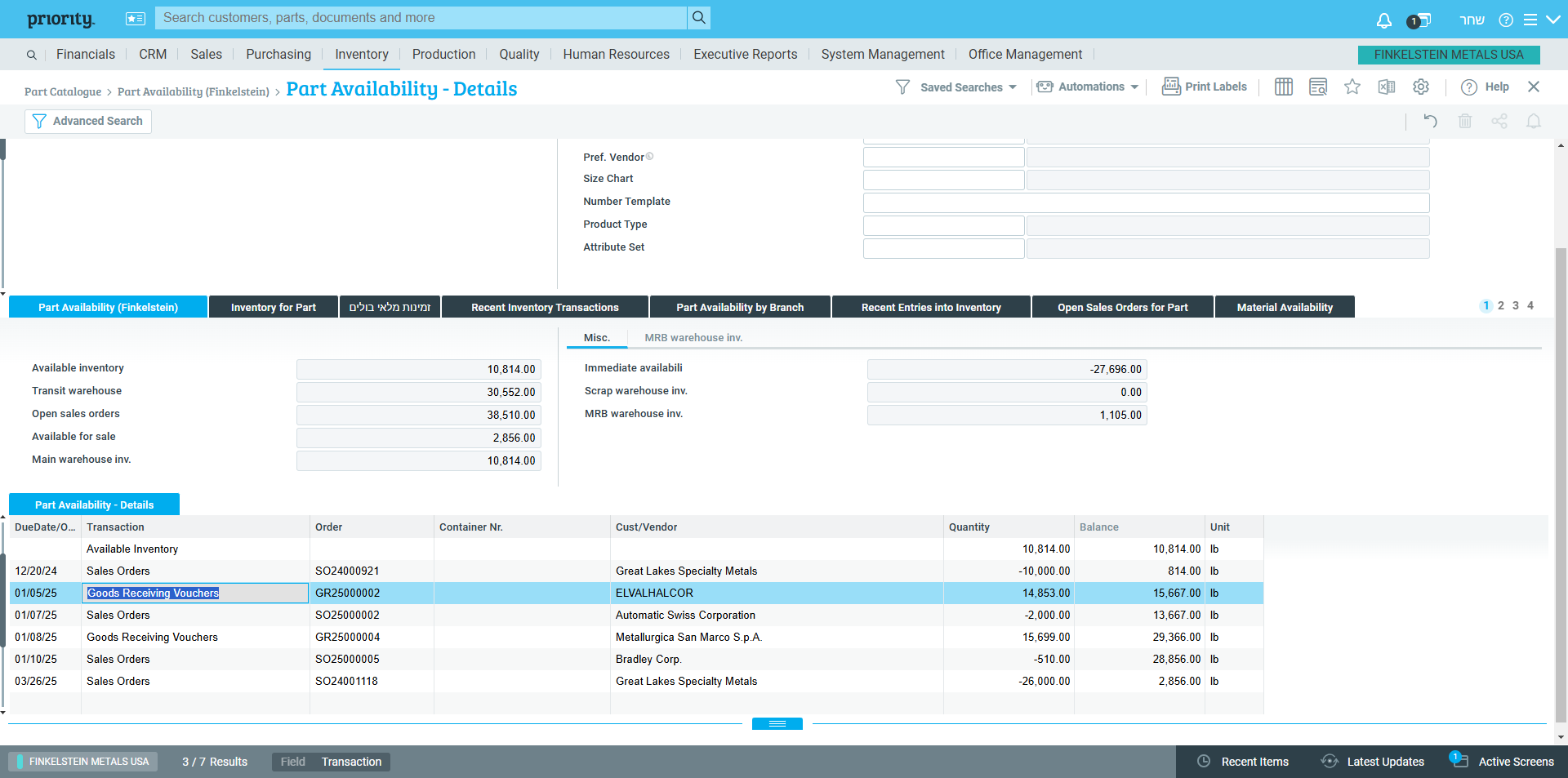Go to tab page 2

(x=1501, y=305)
